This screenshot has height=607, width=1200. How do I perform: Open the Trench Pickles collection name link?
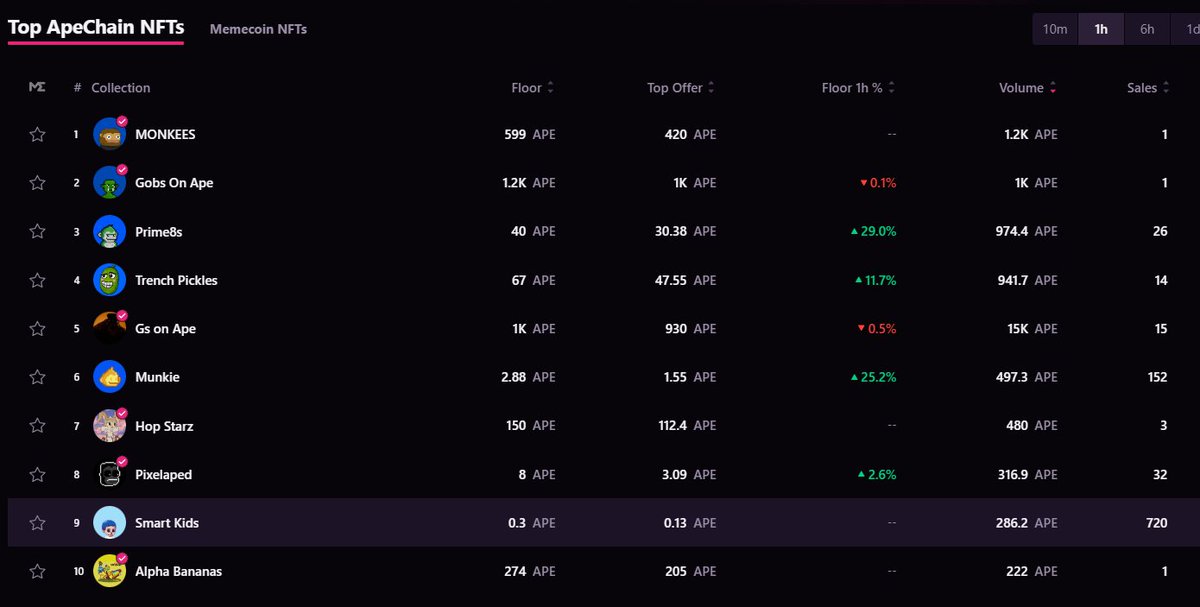(x=176, y=280)
